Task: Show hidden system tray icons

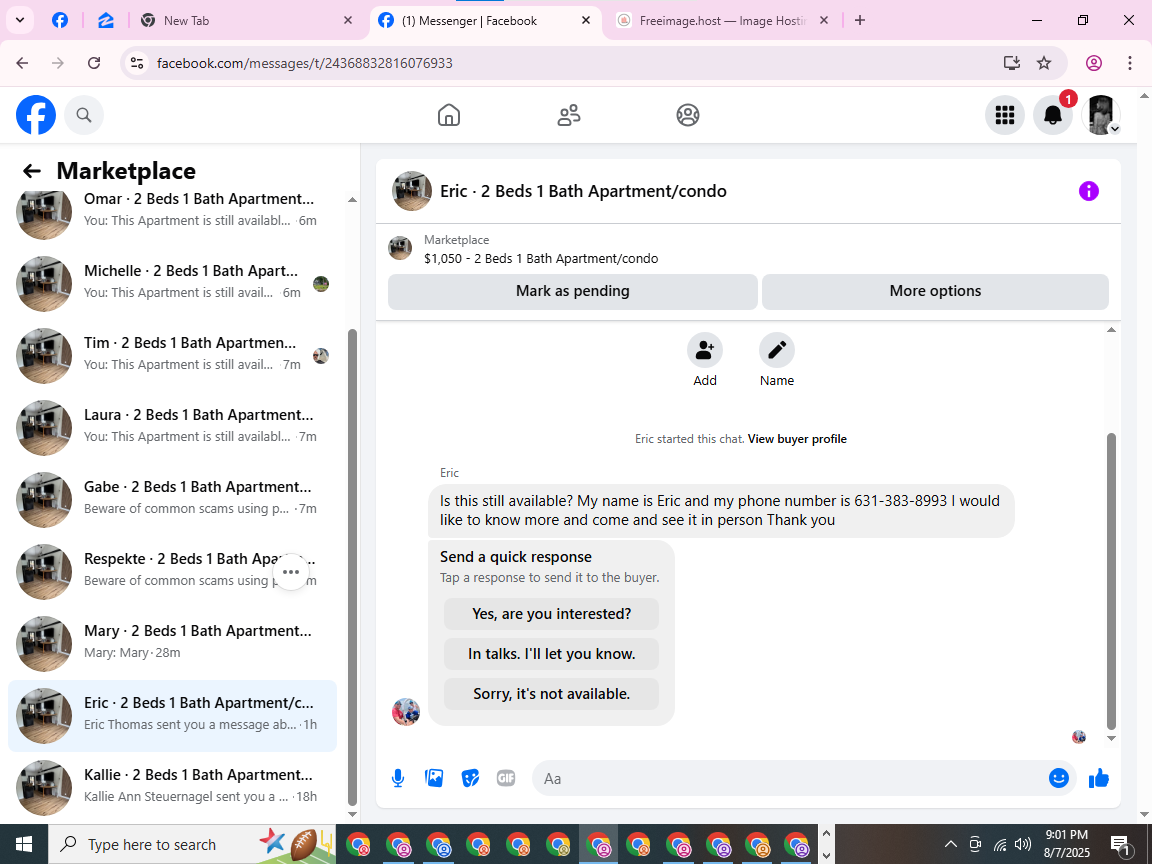Action: click(950, 844)
